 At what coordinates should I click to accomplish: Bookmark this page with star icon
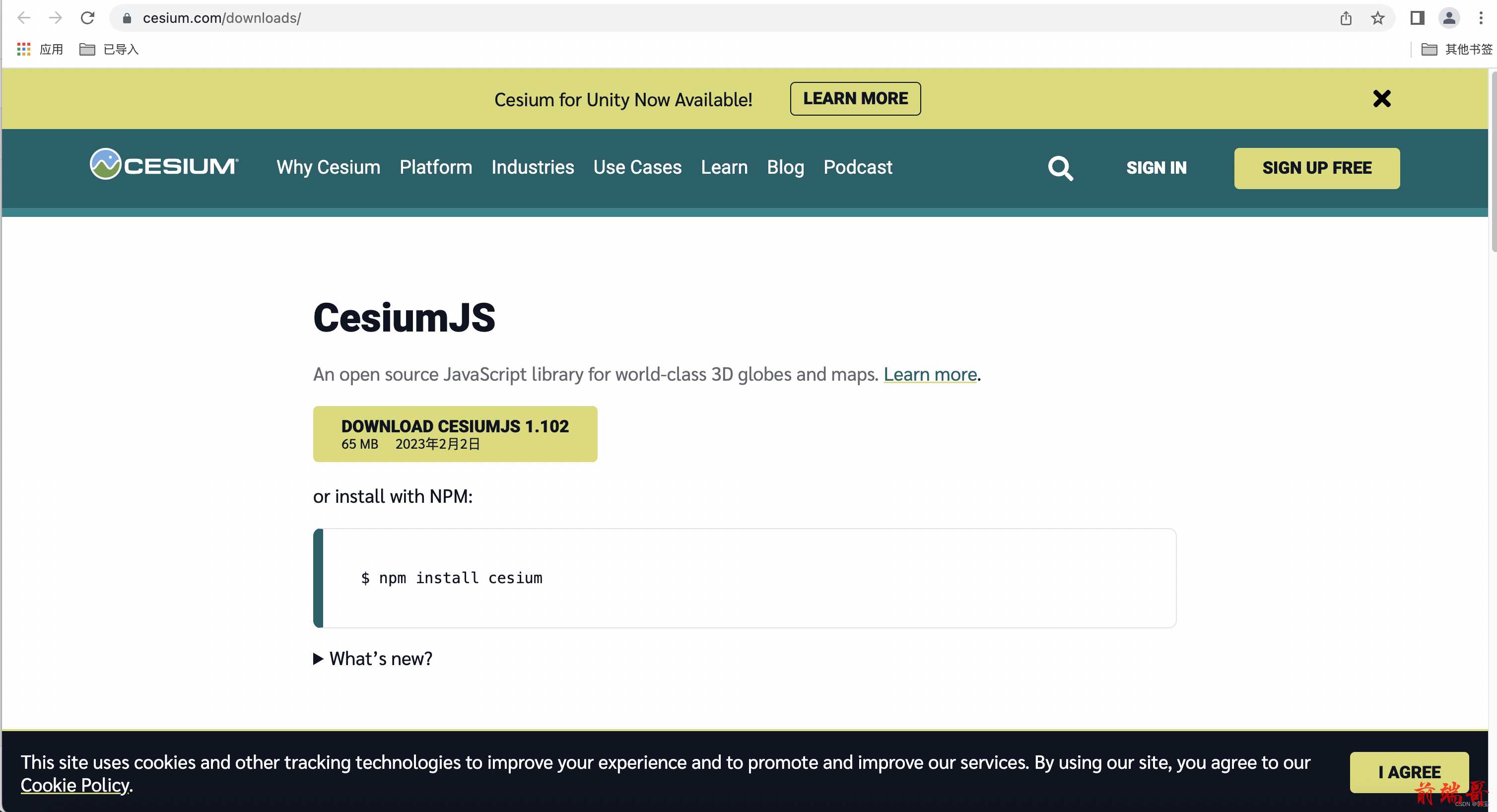point(1377,18)
